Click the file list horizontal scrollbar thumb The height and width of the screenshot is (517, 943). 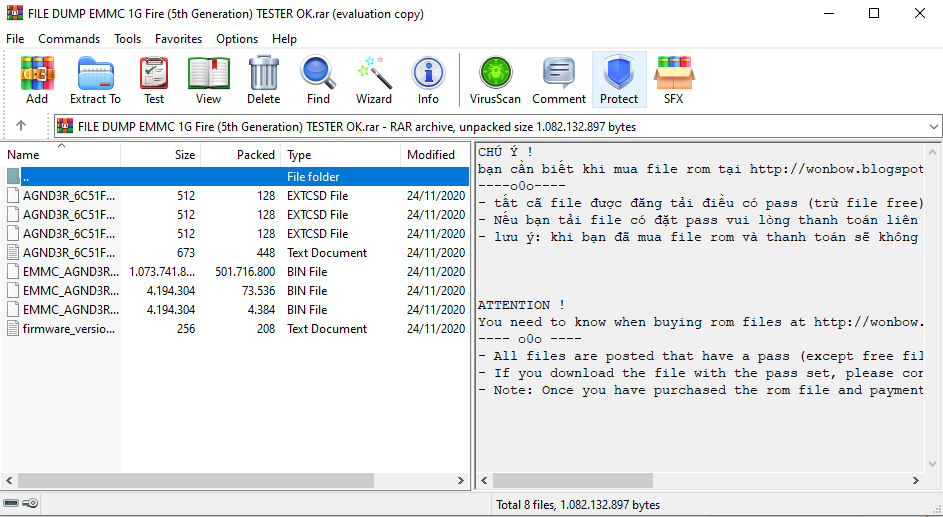tap(196, 480)
